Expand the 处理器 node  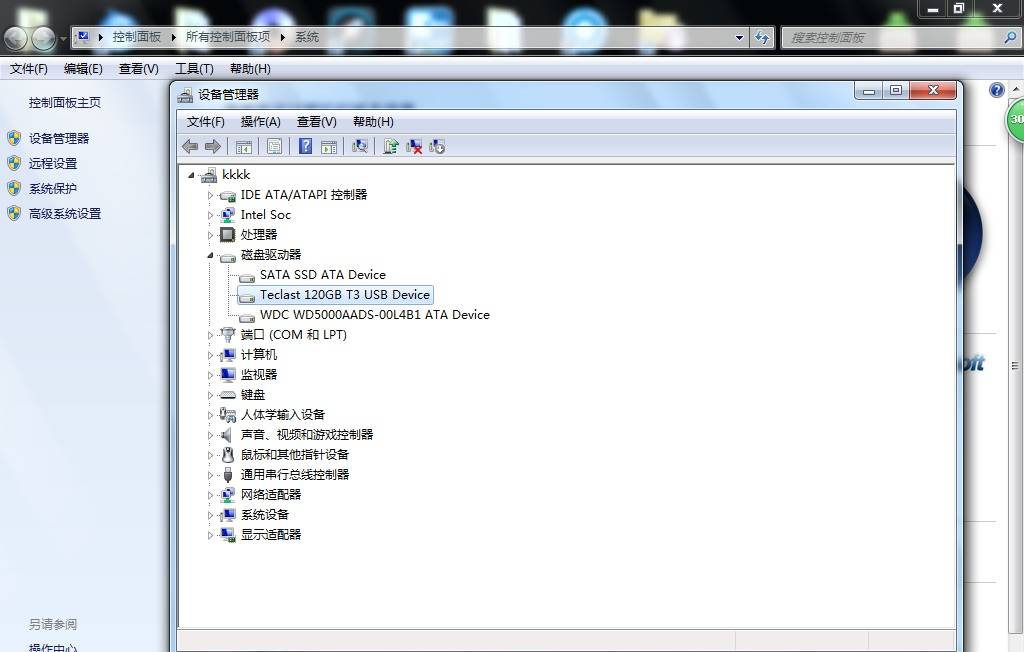click(210, 235)
